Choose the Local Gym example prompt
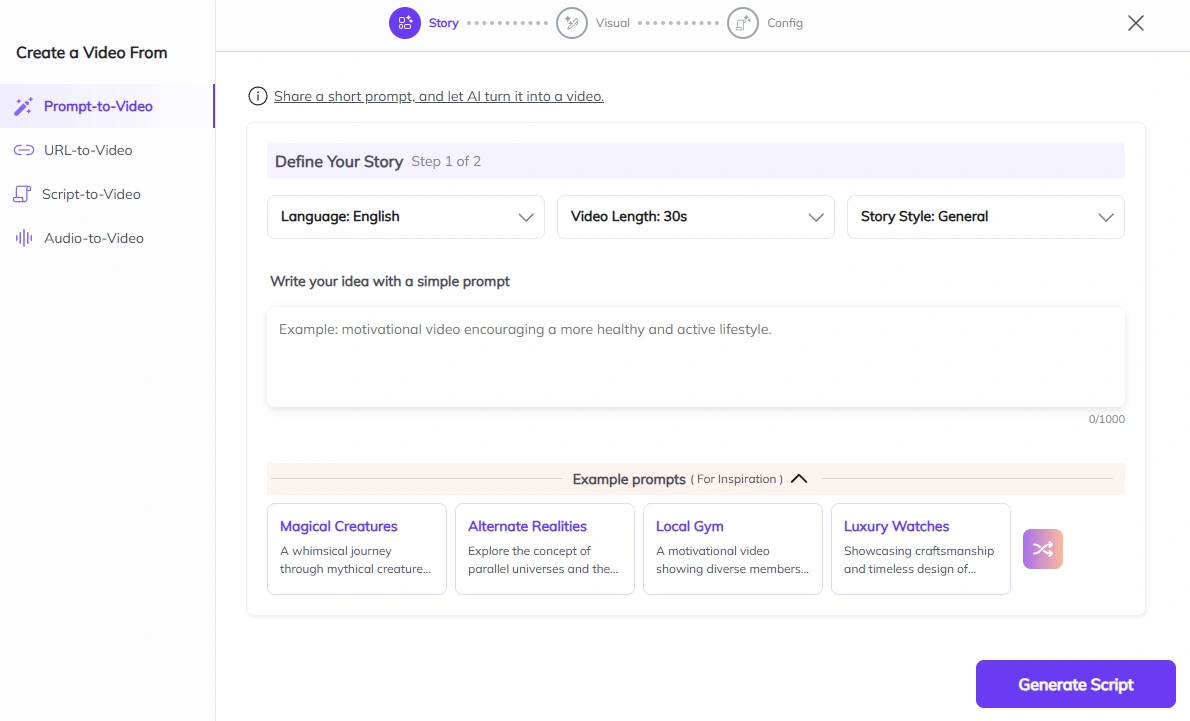 click(x=733, y=549)
